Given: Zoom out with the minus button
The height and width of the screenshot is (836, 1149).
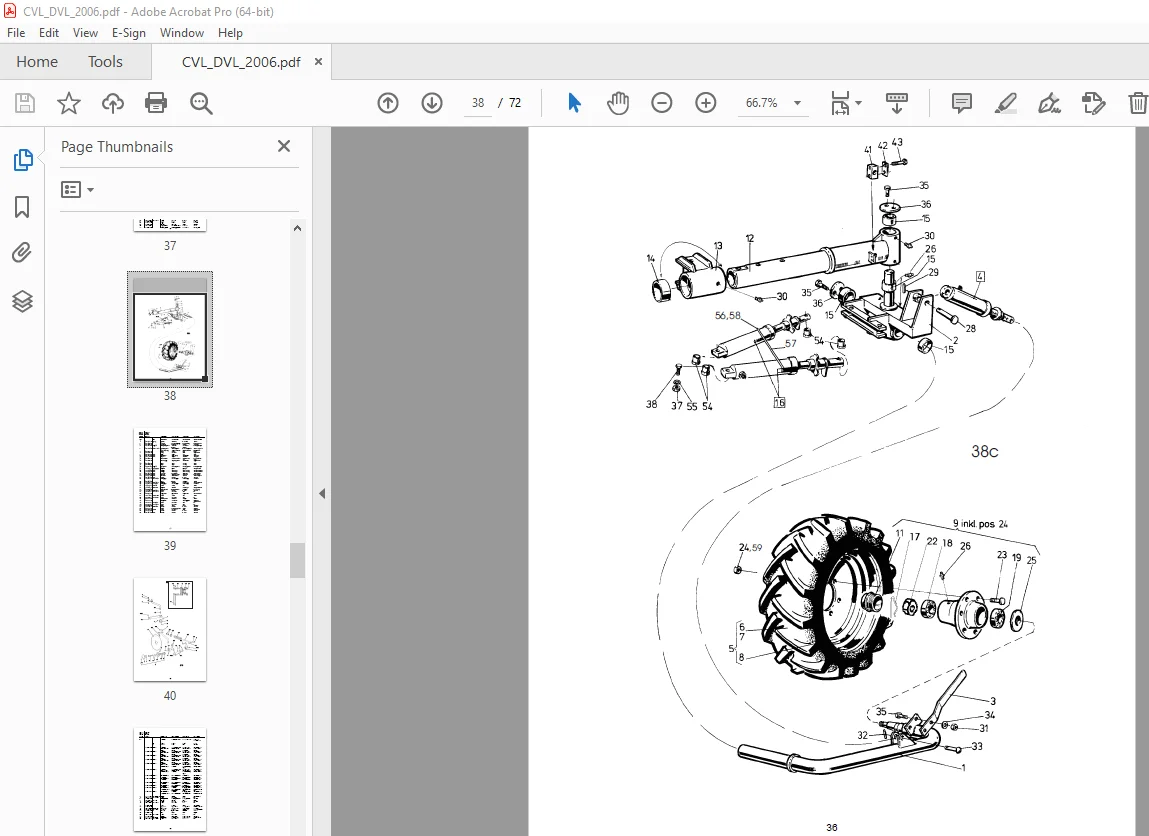Looking at the screenshot, I should (662, 103).
